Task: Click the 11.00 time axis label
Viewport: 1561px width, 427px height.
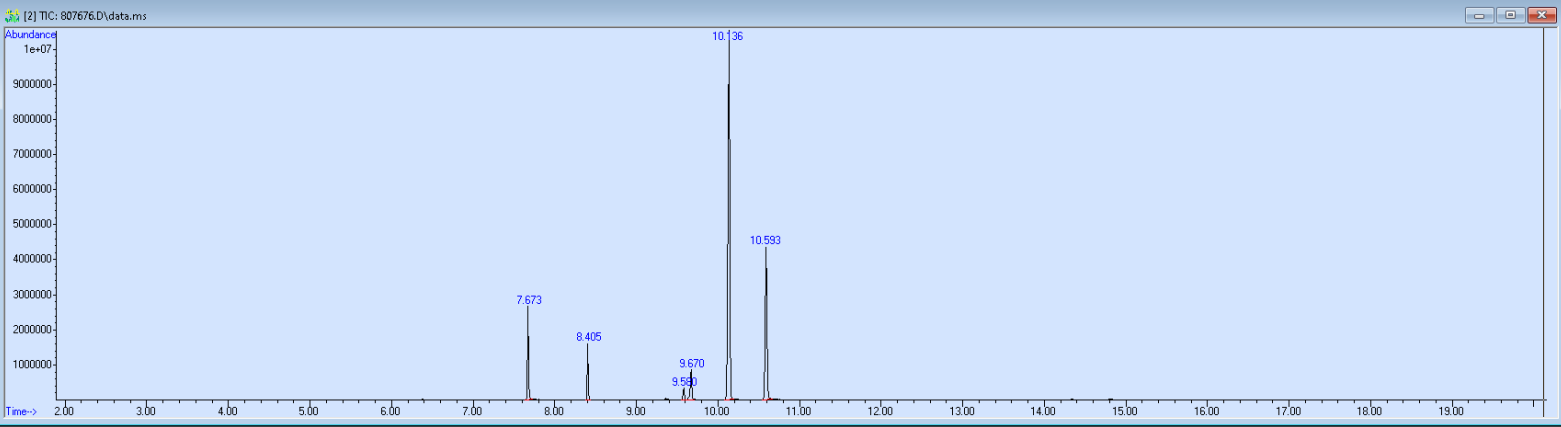Action: (x=798, y=411)
